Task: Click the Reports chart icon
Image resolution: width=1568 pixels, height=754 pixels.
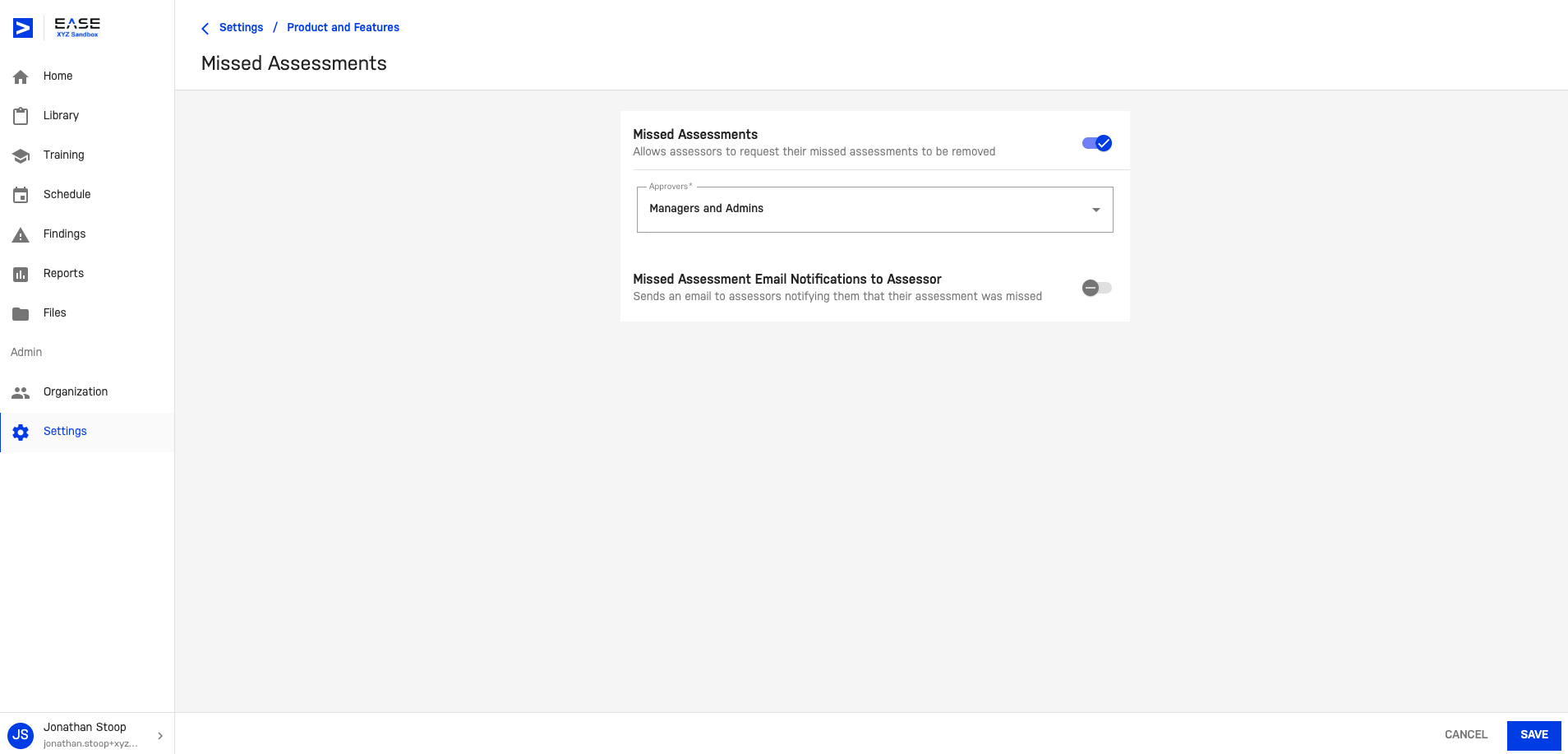Action: 21,274
